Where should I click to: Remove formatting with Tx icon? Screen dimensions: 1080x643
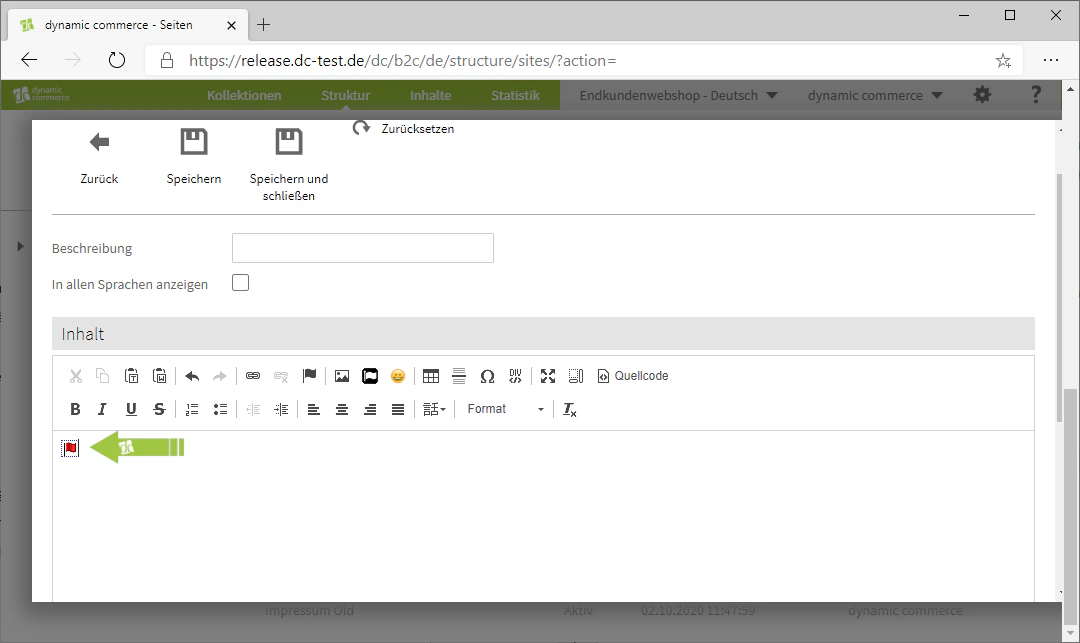tap(570, 409)
